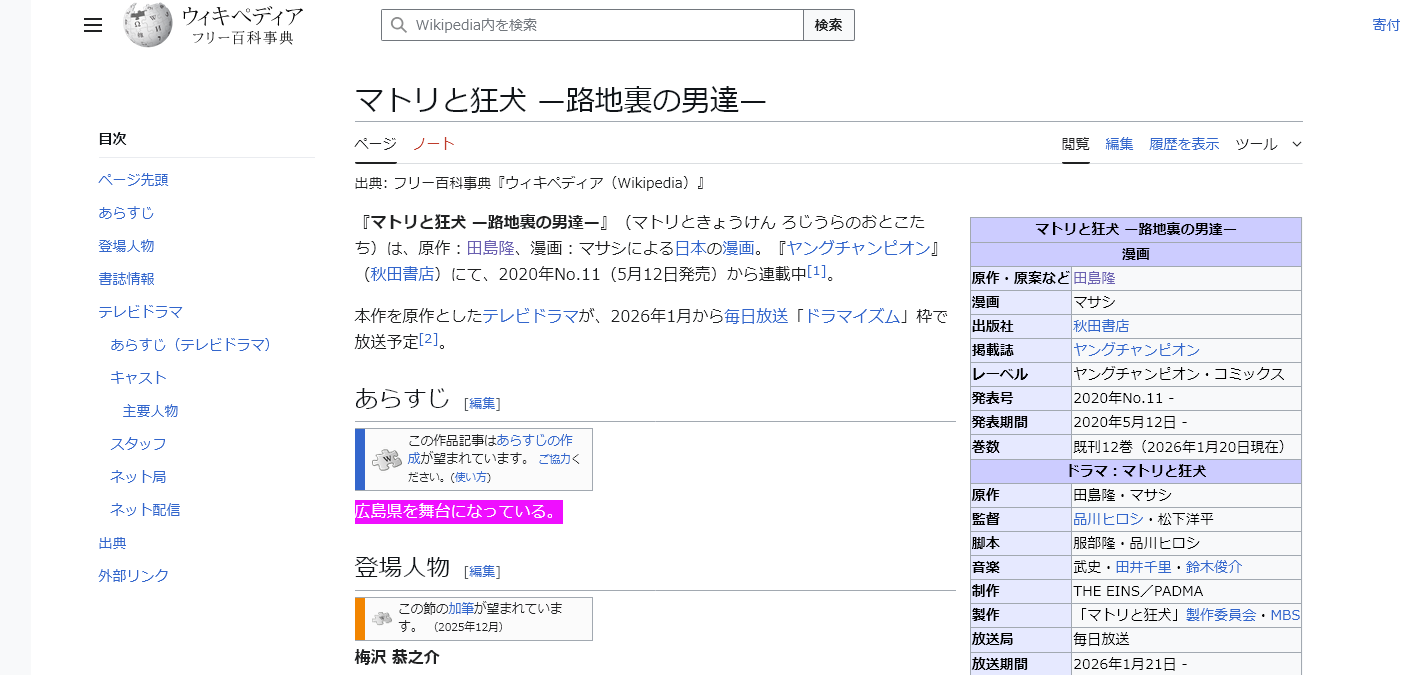Click the 寄付 donate link
Image resolution: width=1408 pixels, height=675 pixels.
(x=1386, y=25)
